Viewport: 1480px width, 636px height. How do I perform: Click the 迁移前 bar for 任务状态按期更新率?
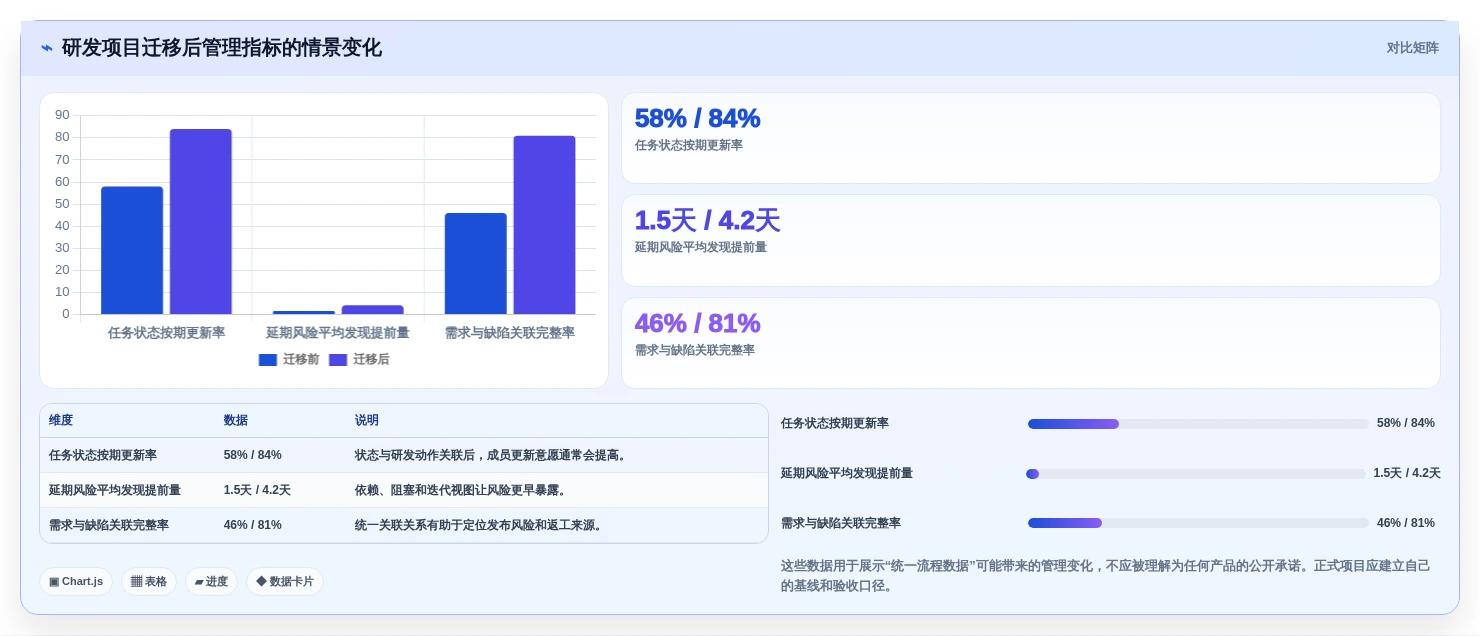132,250
